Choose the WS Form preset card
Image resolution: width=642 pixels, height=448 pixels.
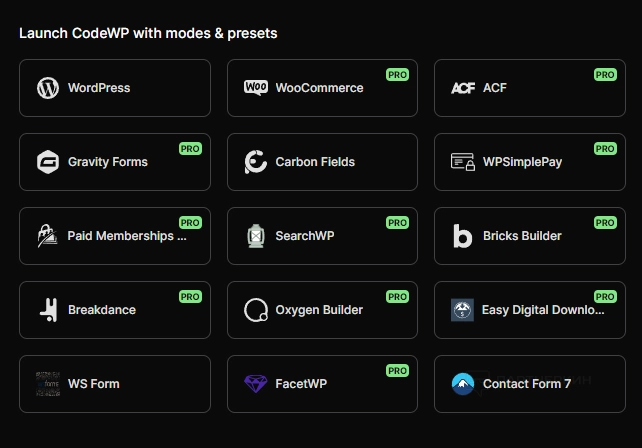(x=115, y=384)
